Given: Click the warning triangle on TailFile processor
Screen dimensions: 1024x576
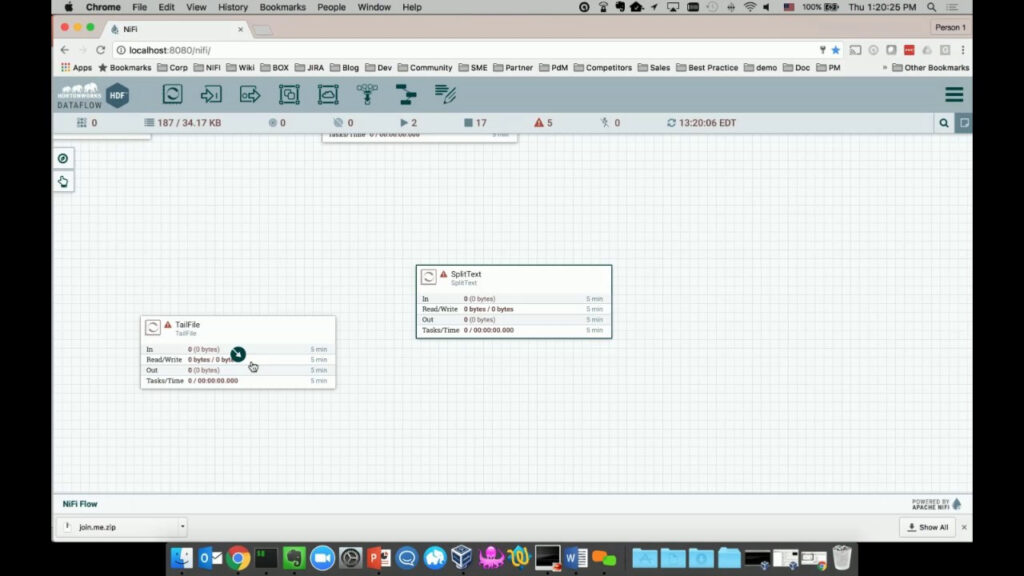Looking at the screenshot, I should pyautogui.click(x=168, y=325).
